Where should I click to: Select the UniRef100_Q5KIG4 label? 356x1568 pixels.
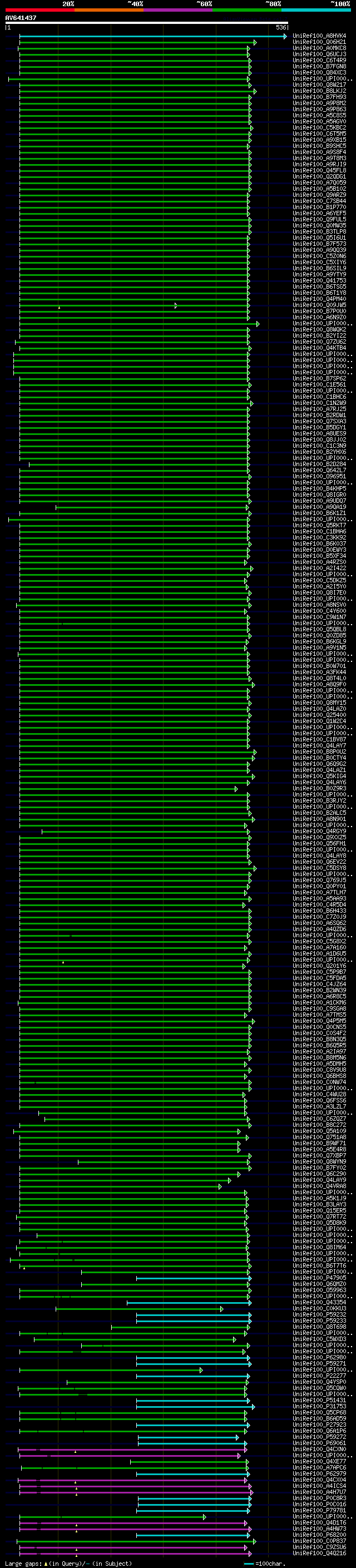(x=319, y=776)
